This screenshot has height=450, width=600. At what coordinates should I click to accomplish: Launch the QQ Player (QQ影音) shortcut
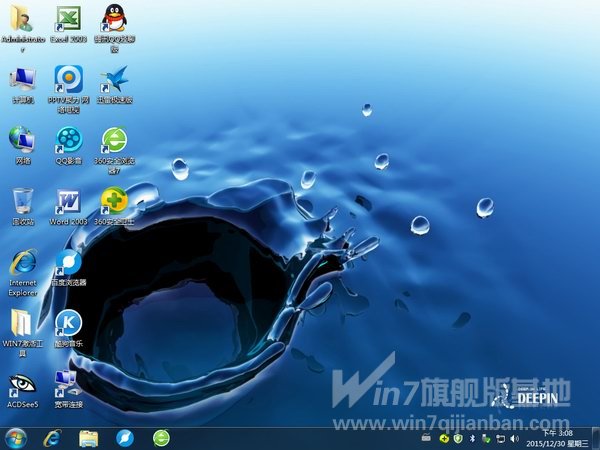69,139
